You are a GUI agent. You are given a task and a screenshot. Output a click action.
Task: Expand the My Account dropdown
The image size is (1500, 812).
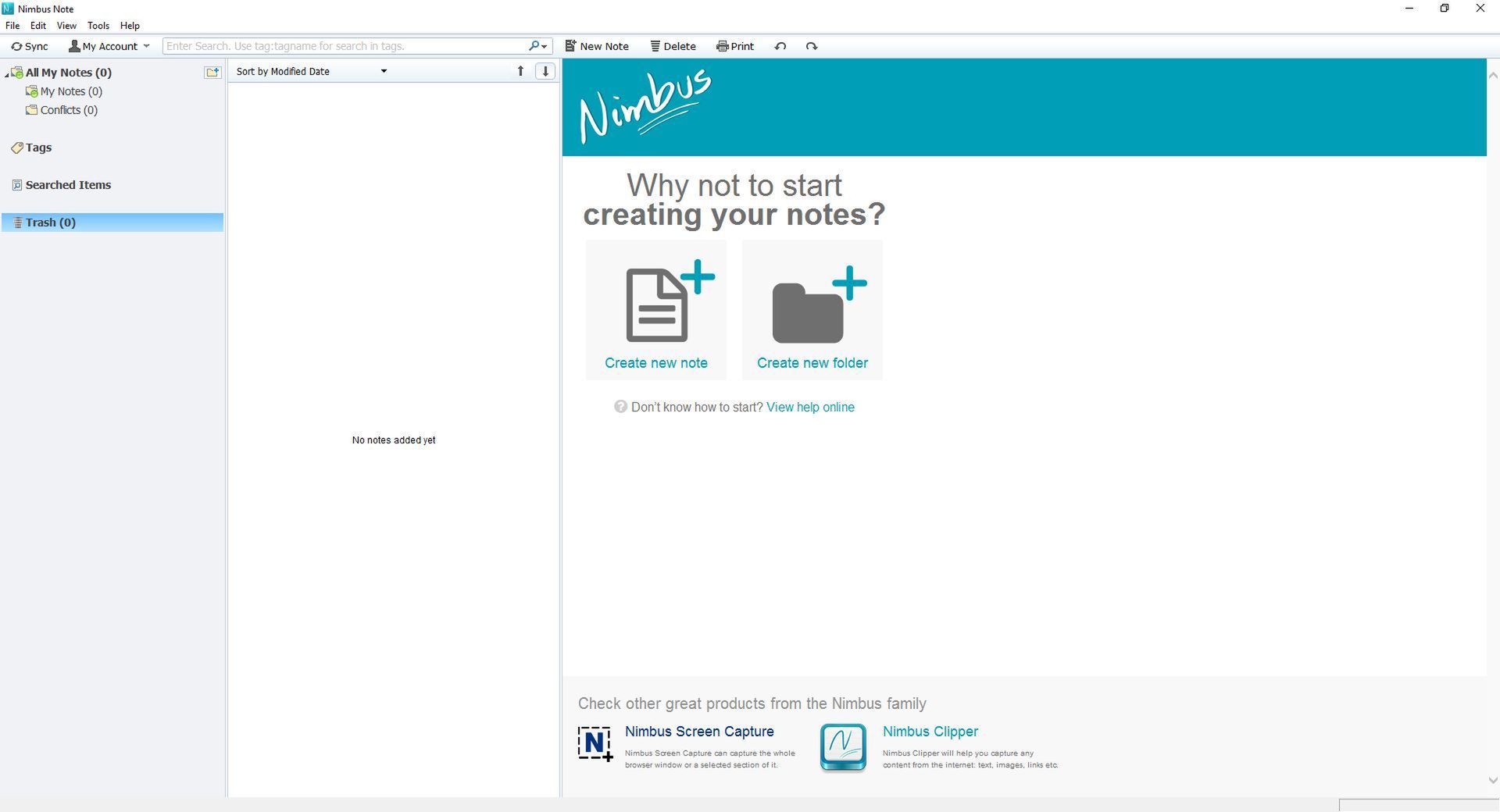(x=146, y=46)
